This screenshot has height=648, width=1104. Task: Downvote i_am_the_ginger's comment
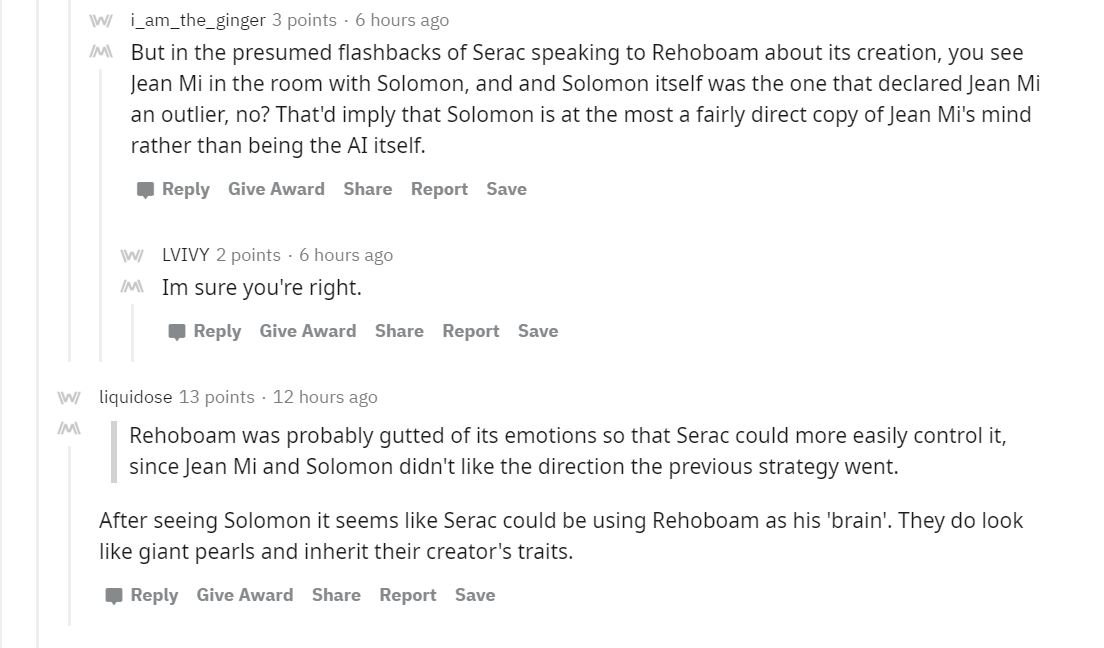(101, 51)
